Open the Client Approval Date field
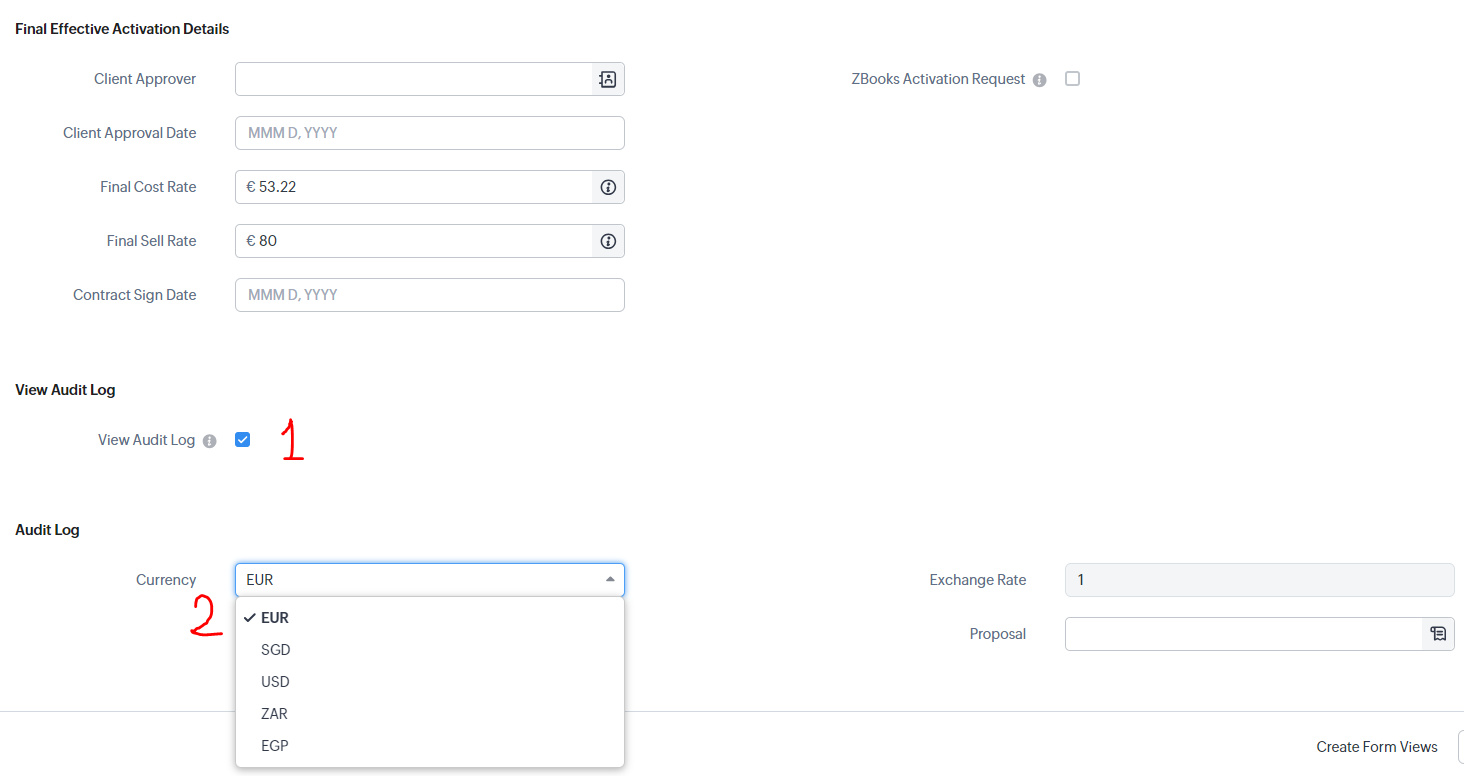 [x=429, y=133]
